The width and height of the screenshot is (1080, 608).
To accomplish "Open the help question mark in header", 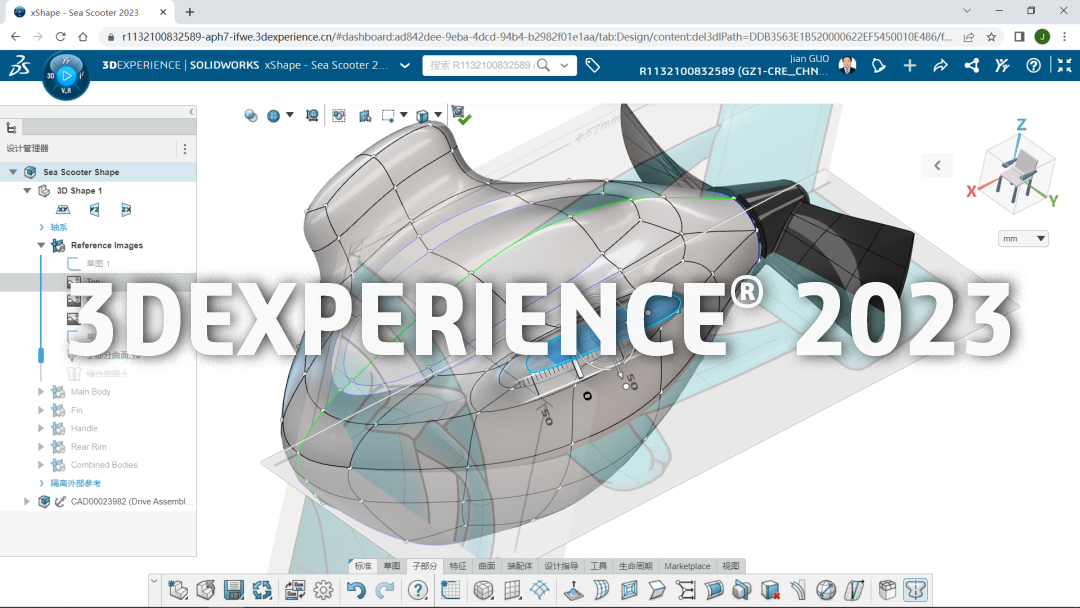I will pyautogui.click(x=1033, y=65).
